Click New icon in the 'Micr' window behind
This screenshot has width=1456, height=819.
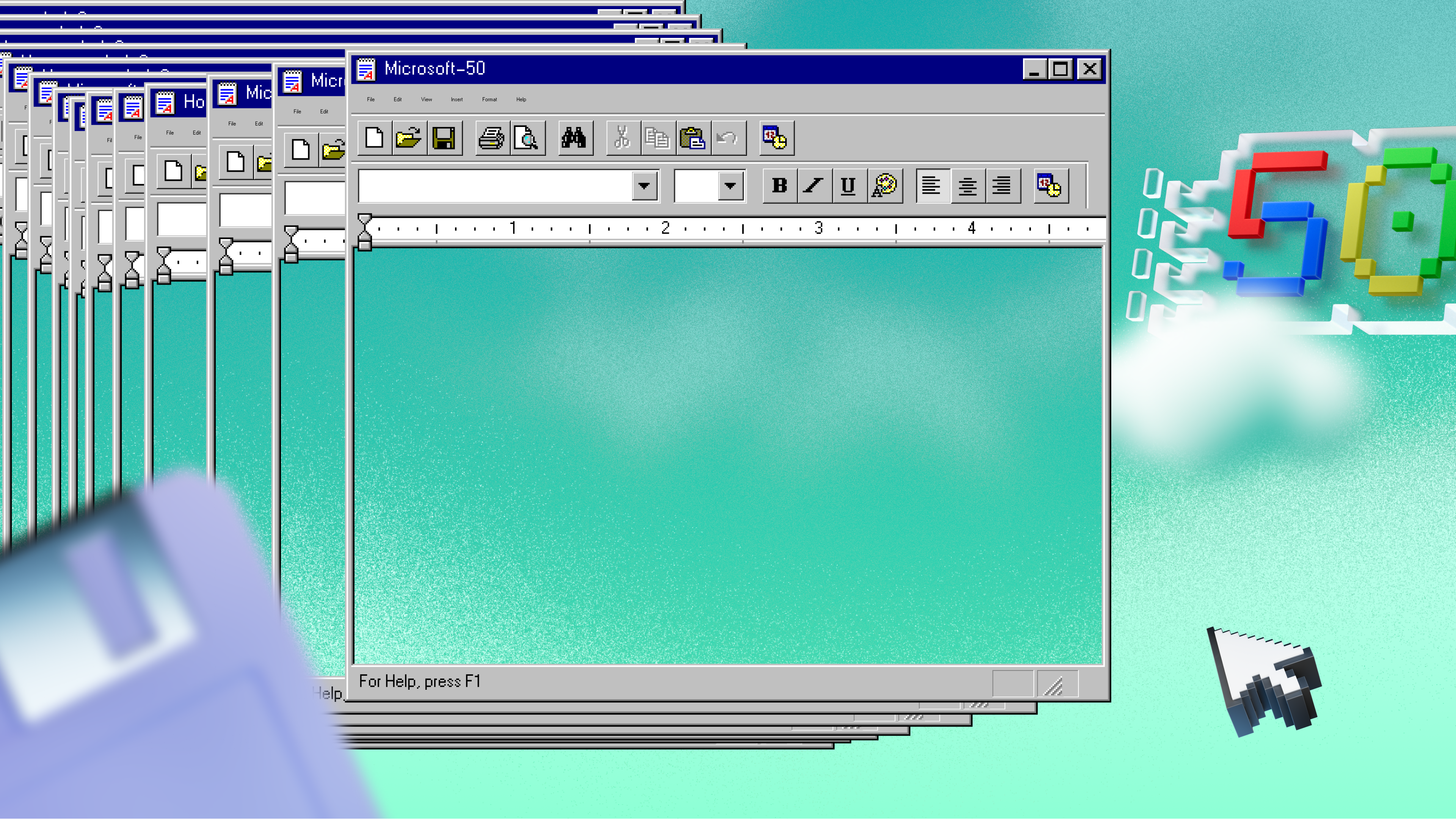(301, 150)
